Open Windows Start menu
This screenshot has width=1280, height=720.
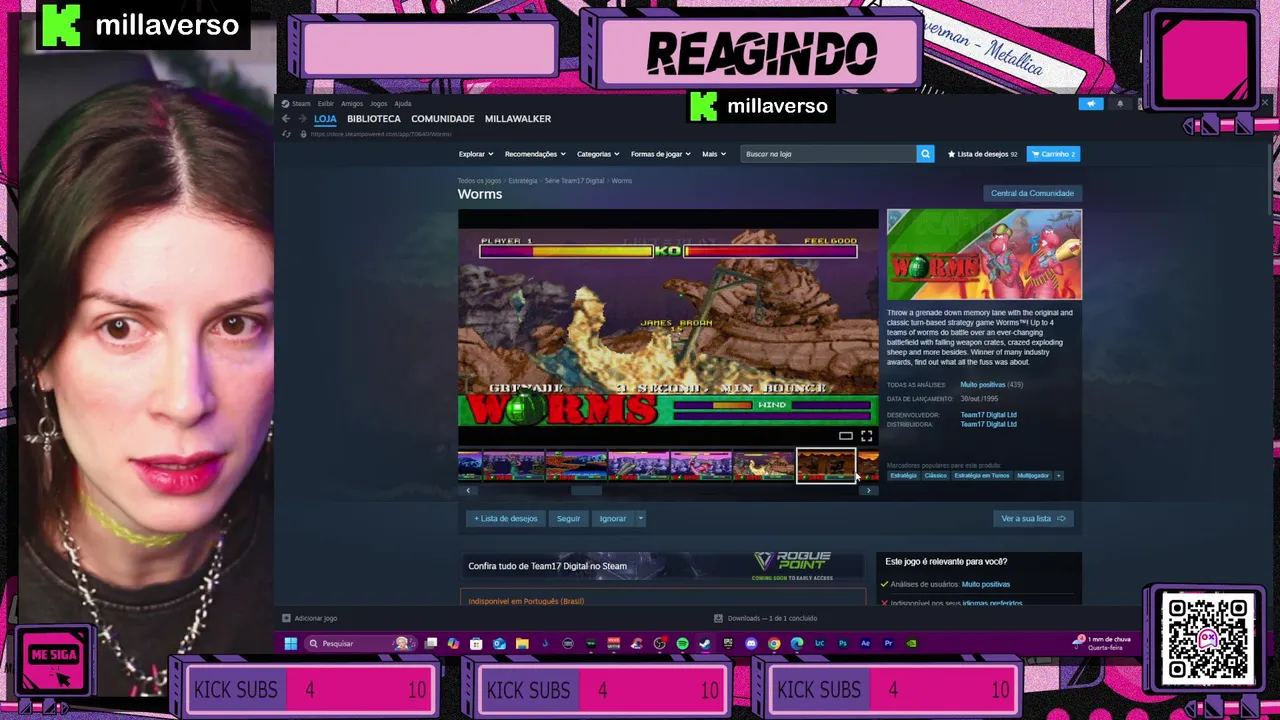point(290,643)
